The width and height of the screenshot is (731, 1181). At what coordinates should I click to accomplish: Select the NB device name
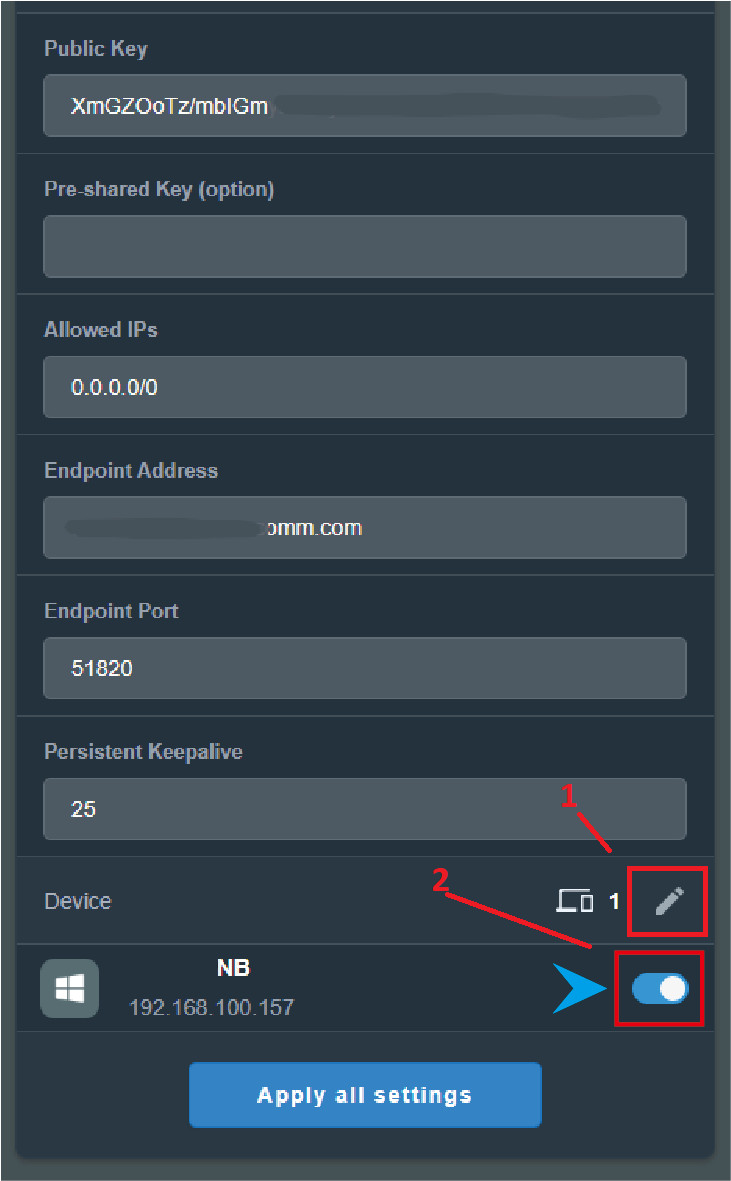click(x=233, y=968)
